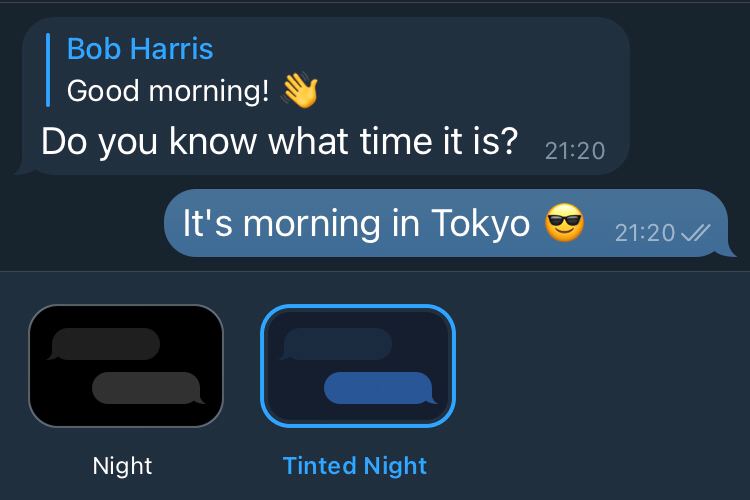Click the blue reply quote bar
Screen dimensions: 750x500
tap(48, 70)
